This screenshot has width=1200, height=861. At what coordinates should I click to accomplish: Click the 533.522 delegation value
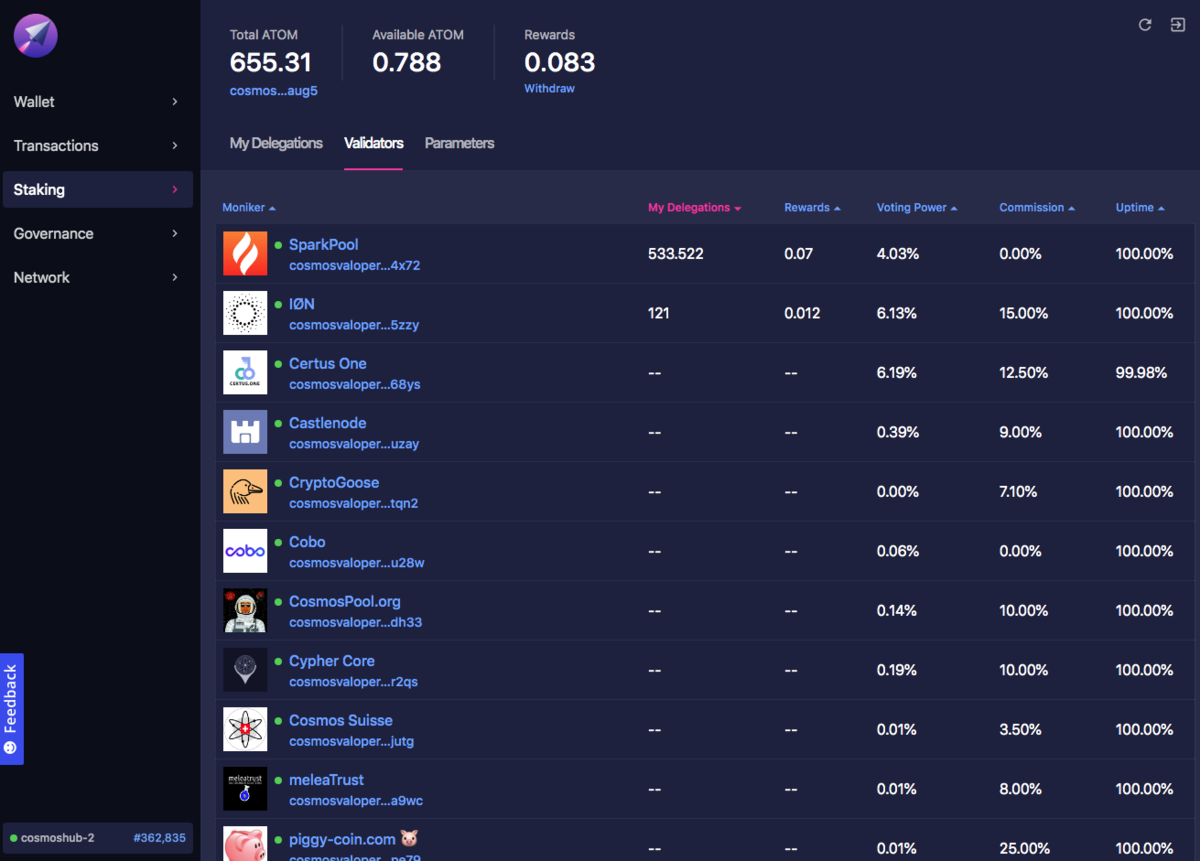676,254
